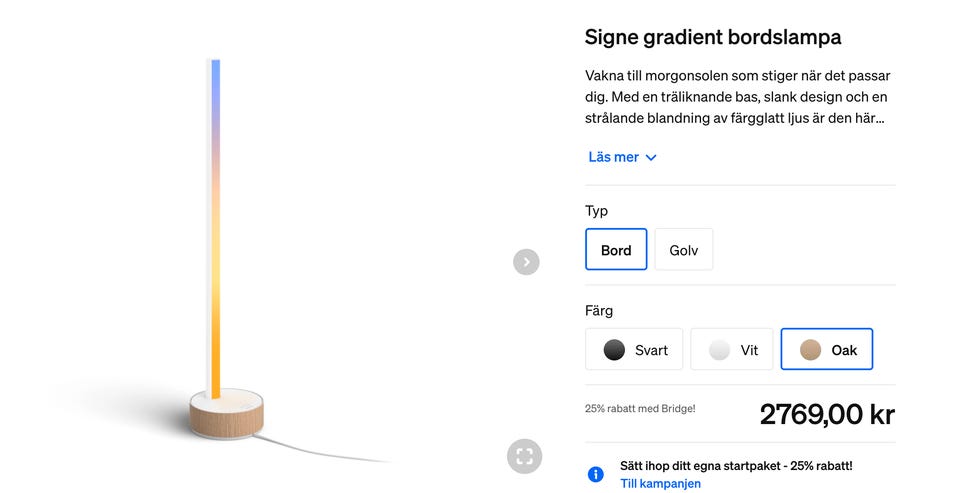The width and height of the screenshot is (960, 493).
Task: Click the oak-brown color swatch circle
Action: tap(810, 350)
